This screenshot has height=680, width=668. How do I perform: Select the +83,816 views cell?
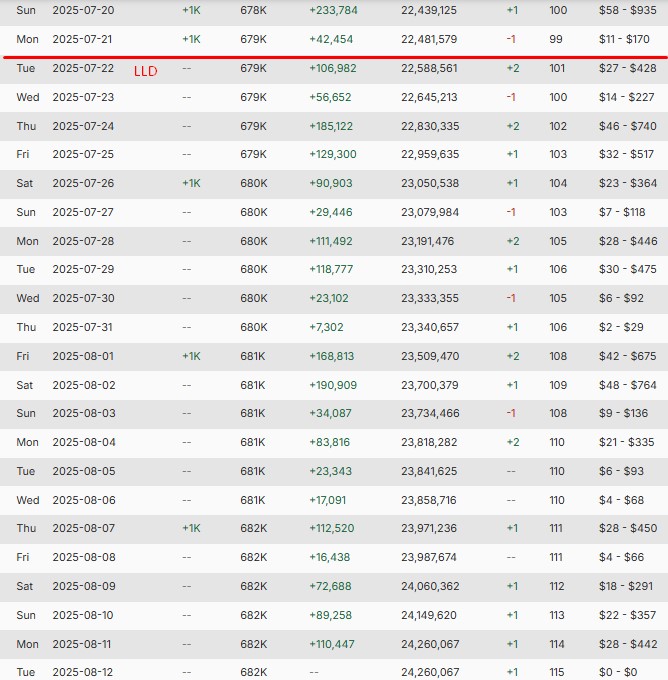coord(329,442)
